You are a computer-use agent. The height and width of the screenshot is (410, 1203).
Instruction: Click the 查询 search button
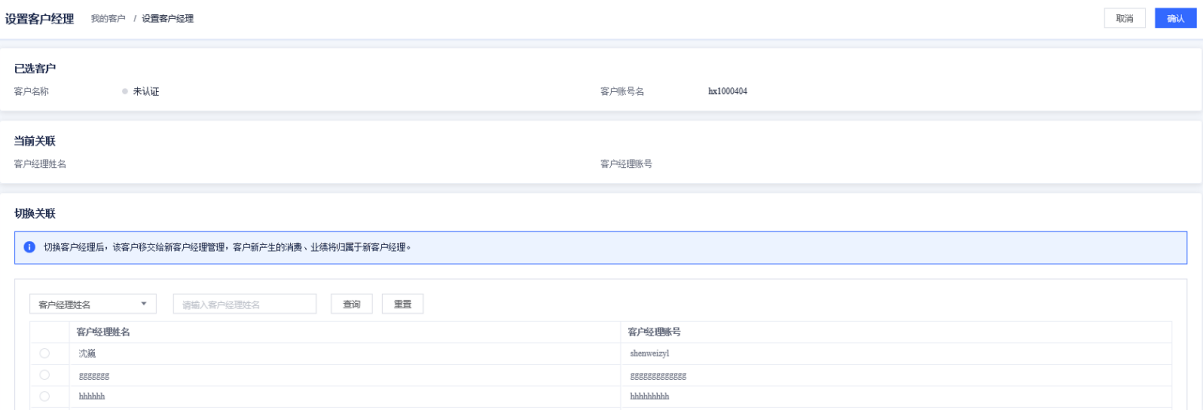pos(352,304)
